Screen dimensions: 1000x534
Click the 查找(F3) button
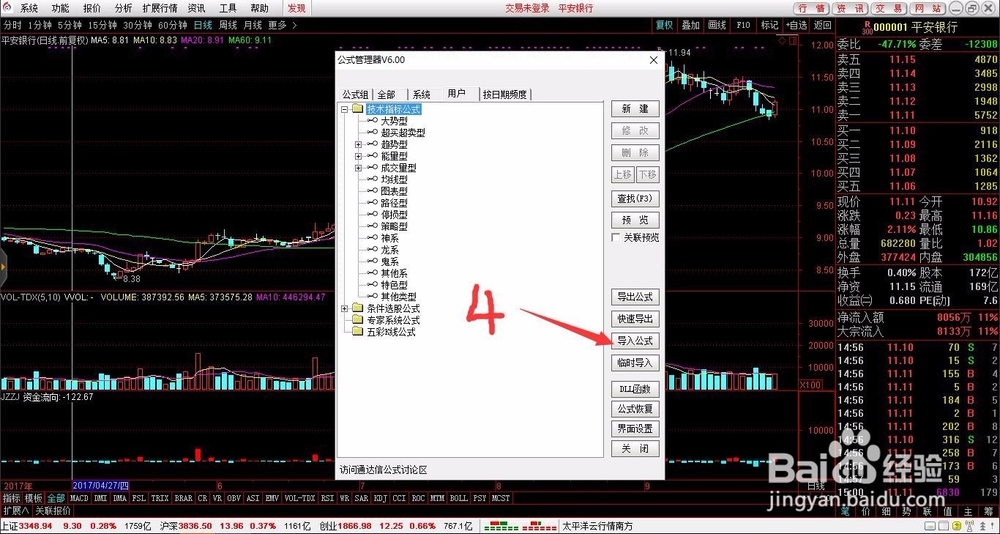635,198
